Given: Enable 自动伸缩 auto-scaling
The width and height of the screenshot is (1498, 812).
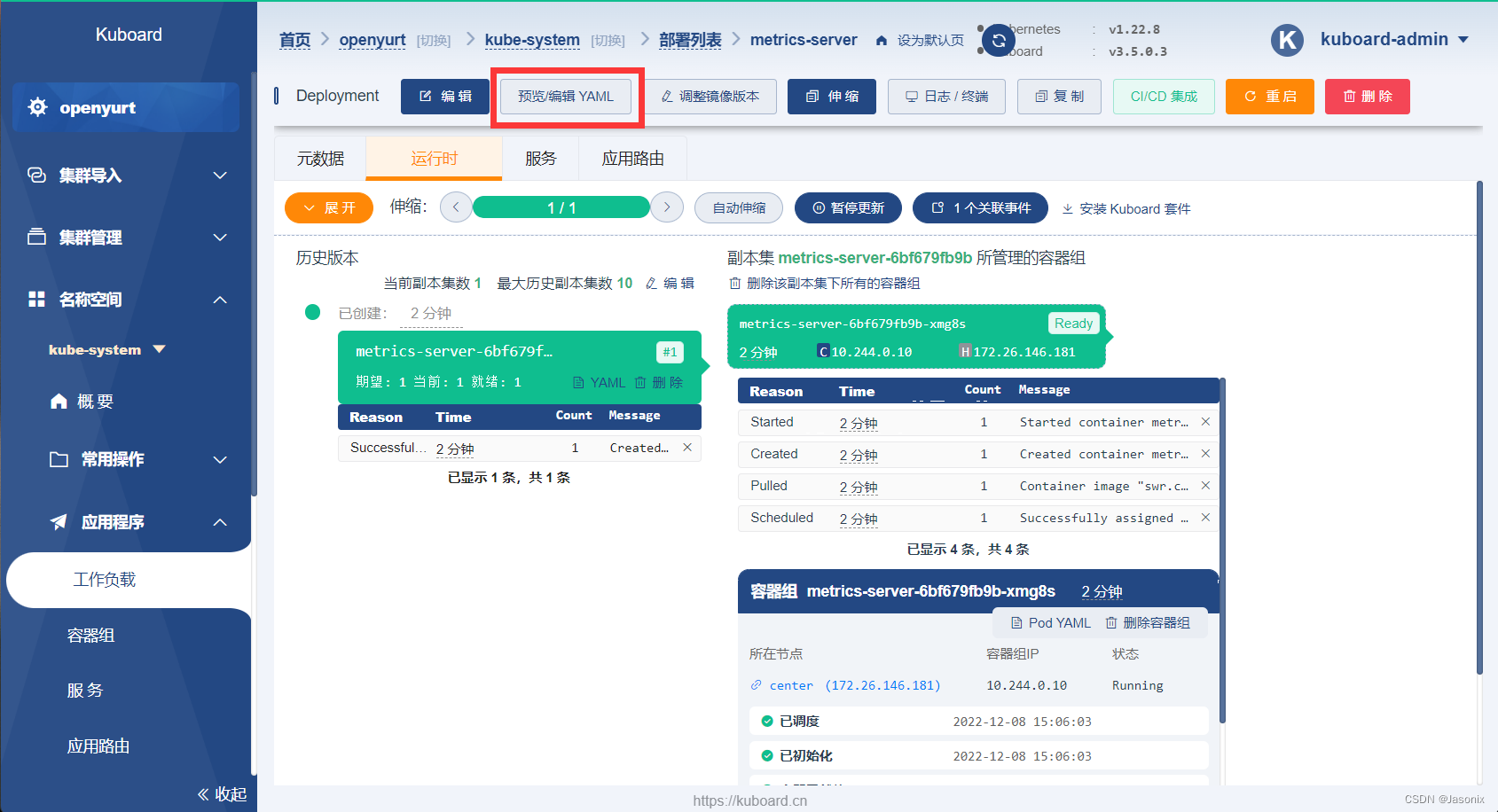Looking at the screenshot, I should [x=738, y=207].
